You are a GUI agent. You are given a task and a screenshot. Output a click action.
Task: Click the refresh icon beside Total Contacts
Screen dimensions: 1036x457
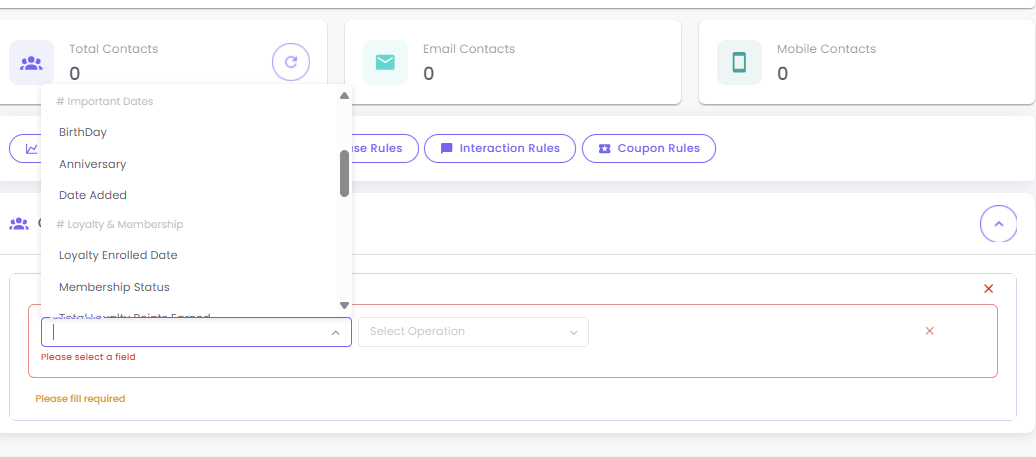click(291, 62)
